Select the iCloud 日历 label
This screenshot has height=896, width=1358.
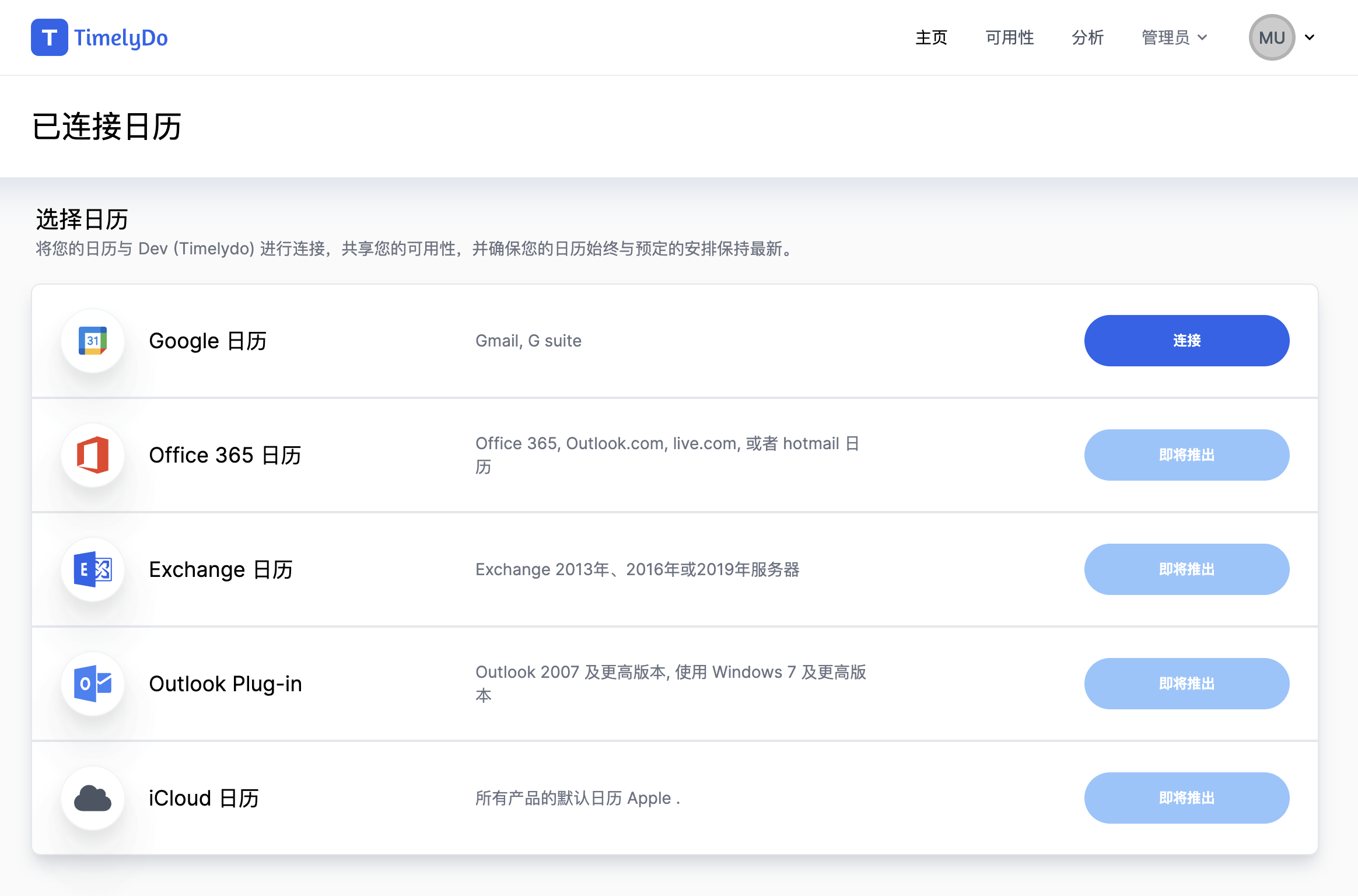pyautogui.click(x=204, y=798)
